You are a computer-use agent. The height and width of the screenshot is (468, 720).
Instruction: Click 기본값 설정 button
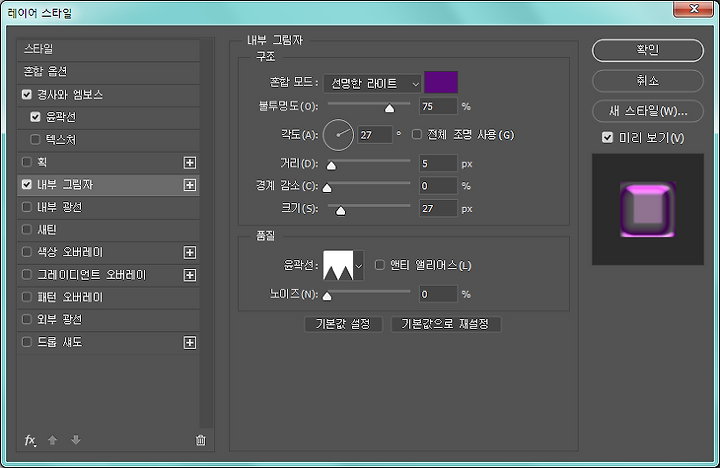click(x=343, y=324)
